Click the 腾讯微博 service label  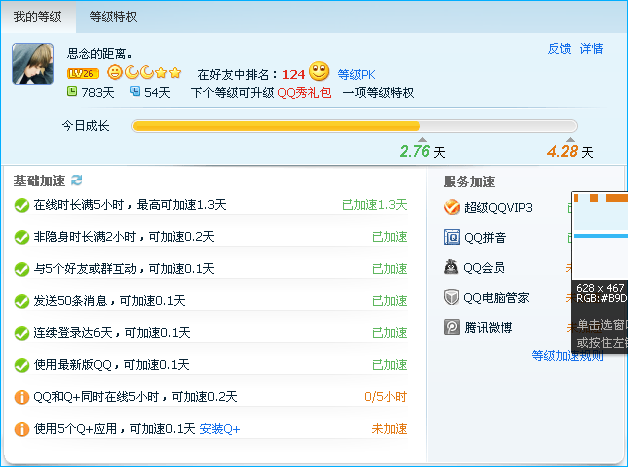[488, 328]
